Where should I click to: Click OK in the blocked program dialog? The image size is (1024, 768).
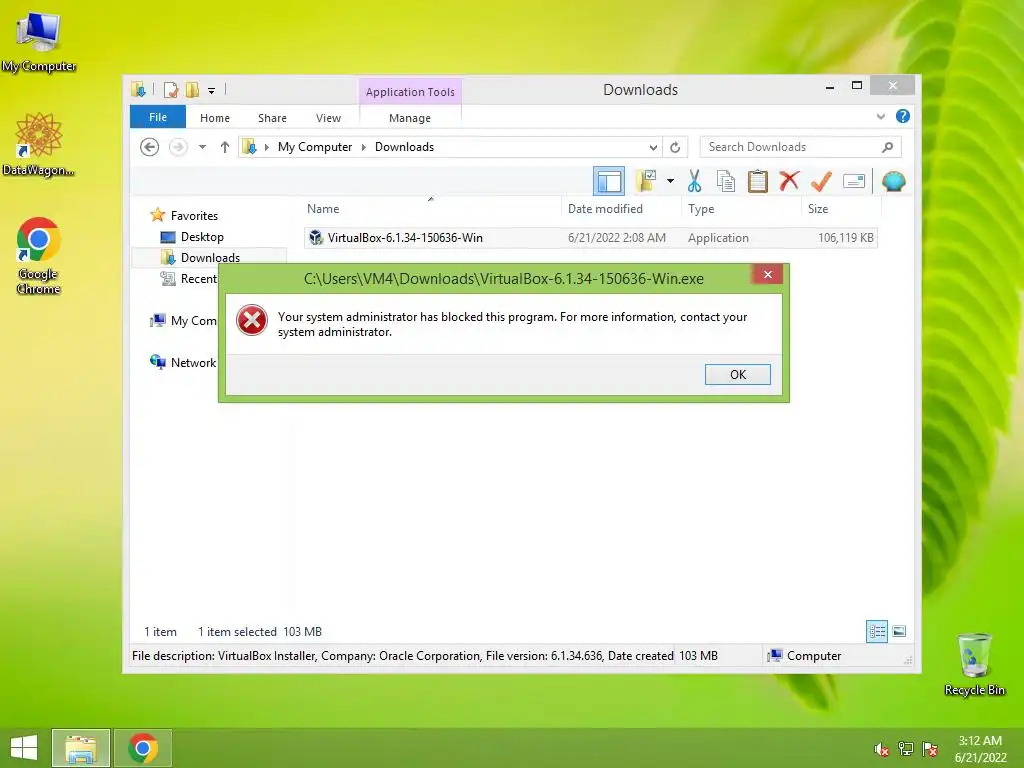[x=737, y=374]
